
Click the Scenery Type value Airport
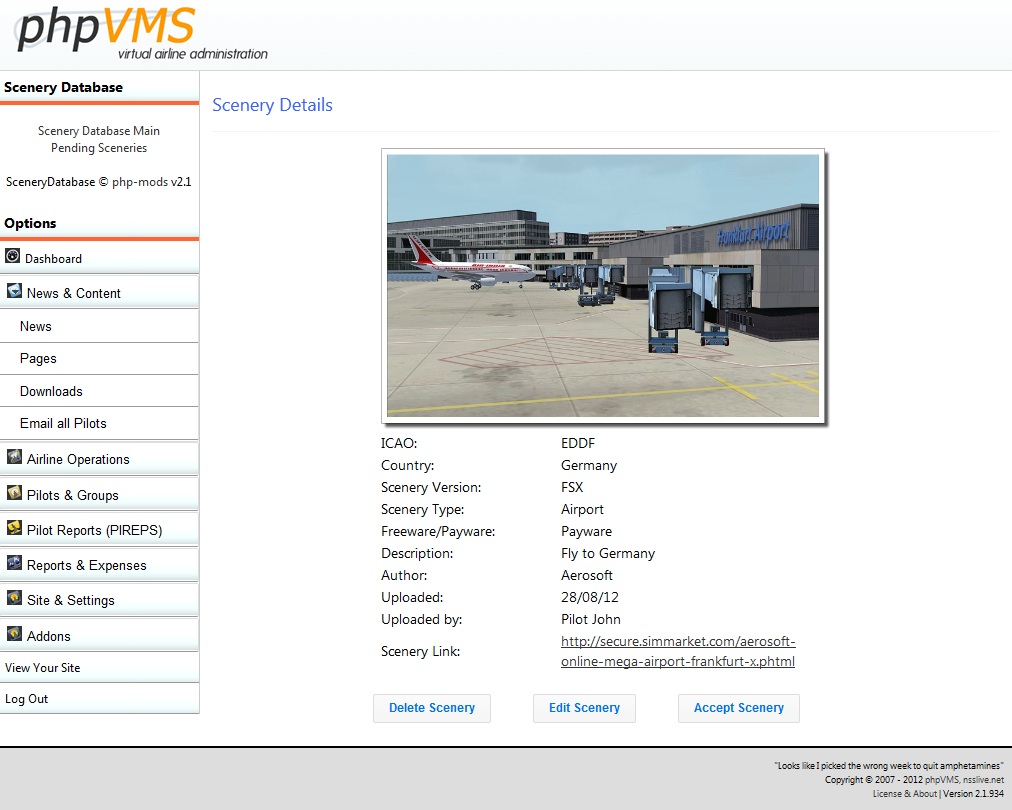pos(582,509)
